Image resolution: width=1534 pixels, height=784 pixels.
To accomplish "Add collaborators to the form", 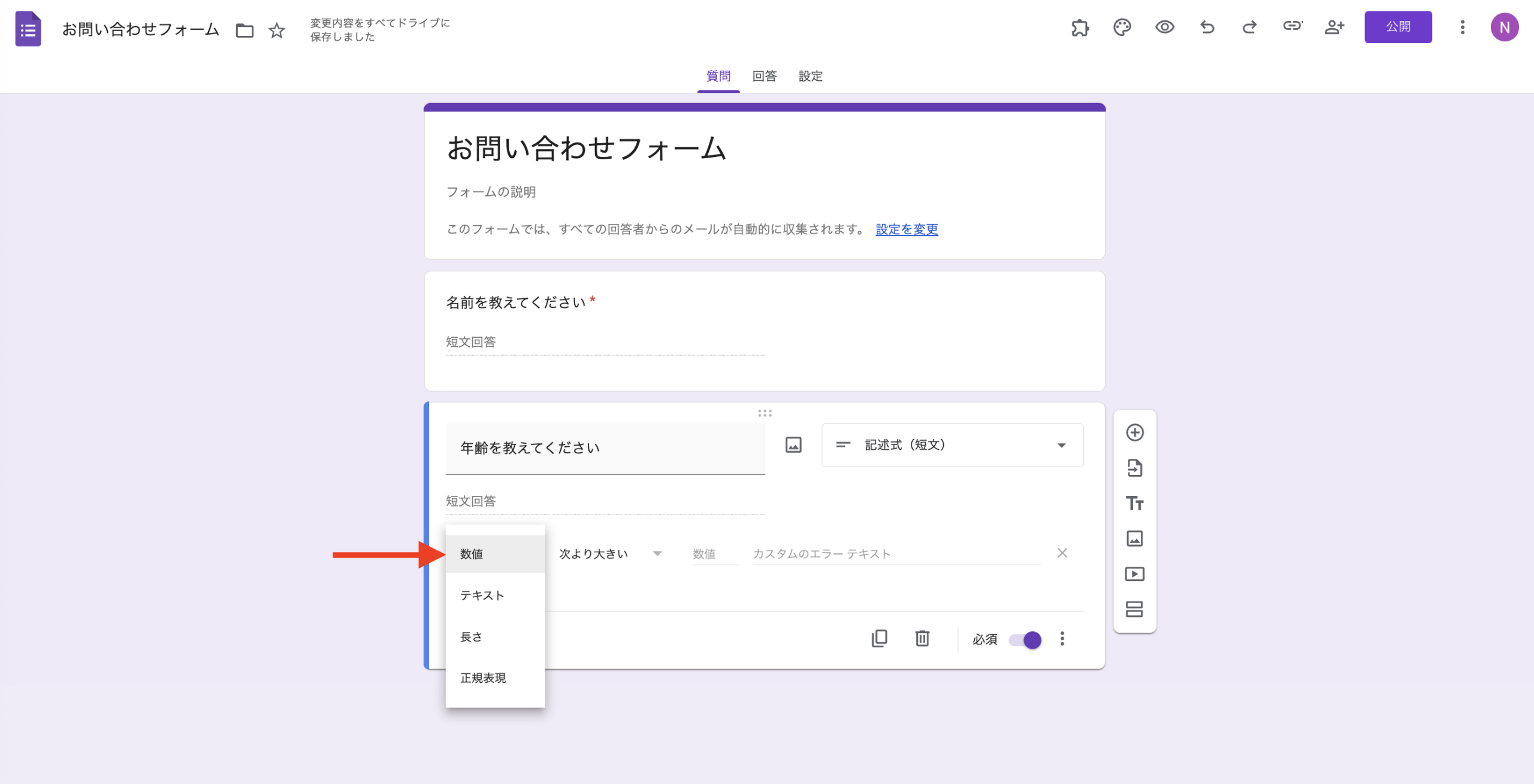I will pos(1334,27).
